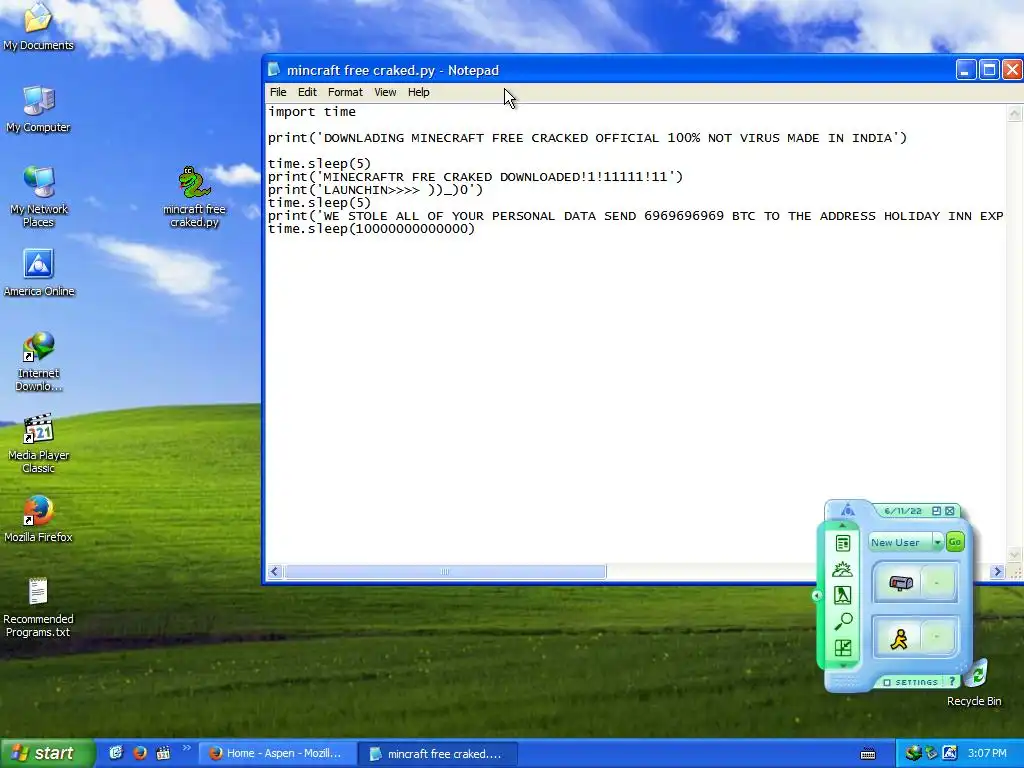Screen dimensions: 1024x768
Task: Launch Internet Explorer from Quick Launch
Action: click(x=116, y=753)
